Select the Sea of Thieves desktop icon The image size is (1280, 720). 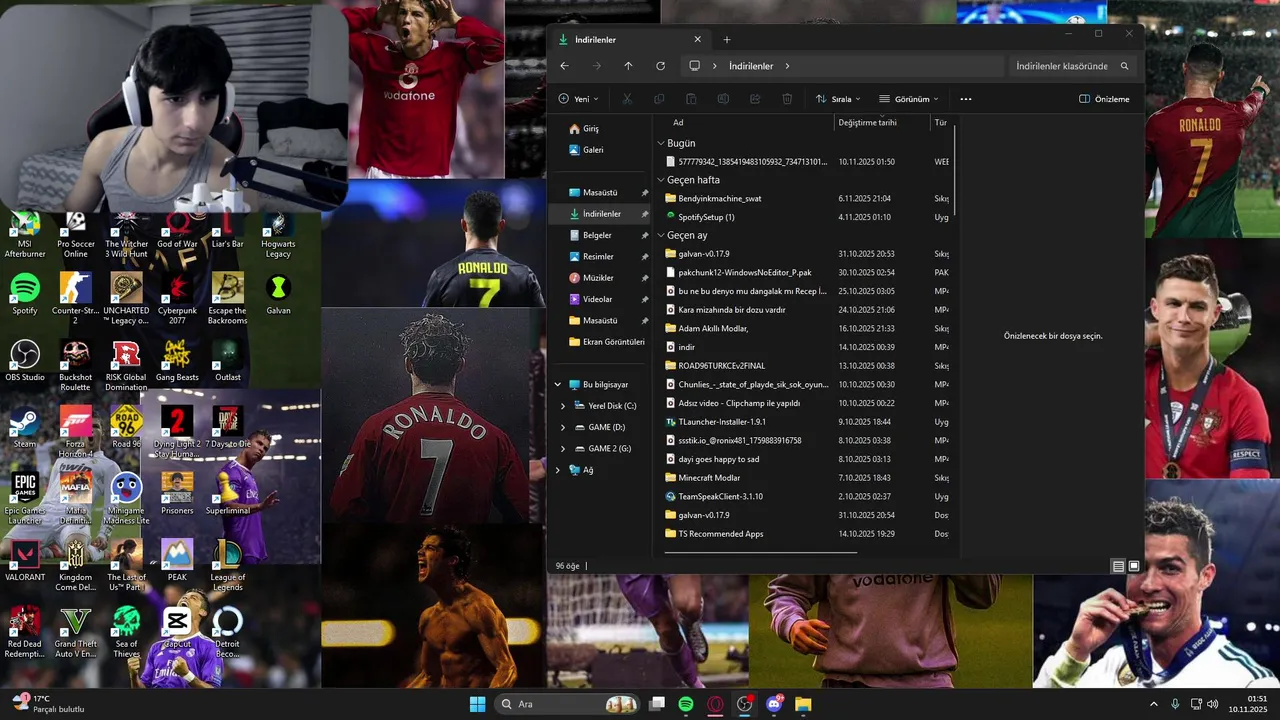(x=126, y=633)
